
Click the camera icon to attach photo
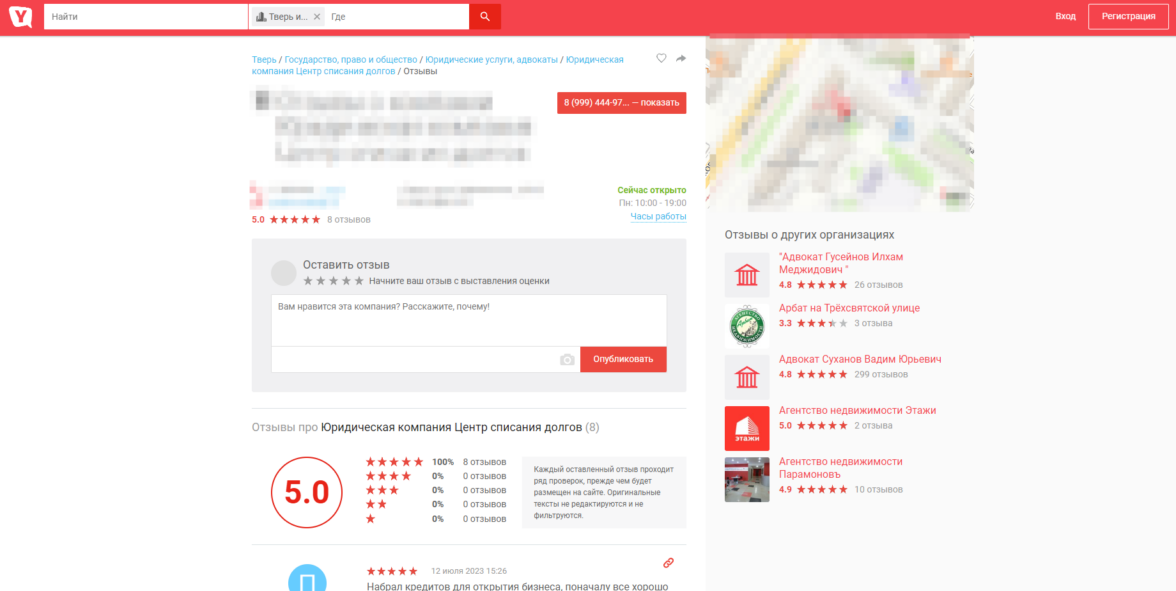click(567, 360)
